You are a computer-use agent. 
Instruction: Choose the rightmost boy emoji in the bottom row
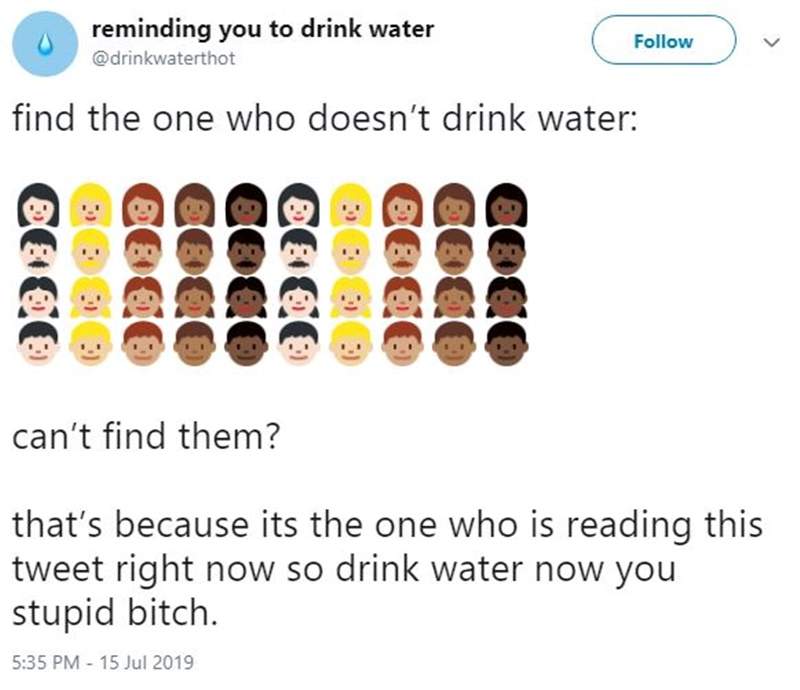(x=506, y=342)
